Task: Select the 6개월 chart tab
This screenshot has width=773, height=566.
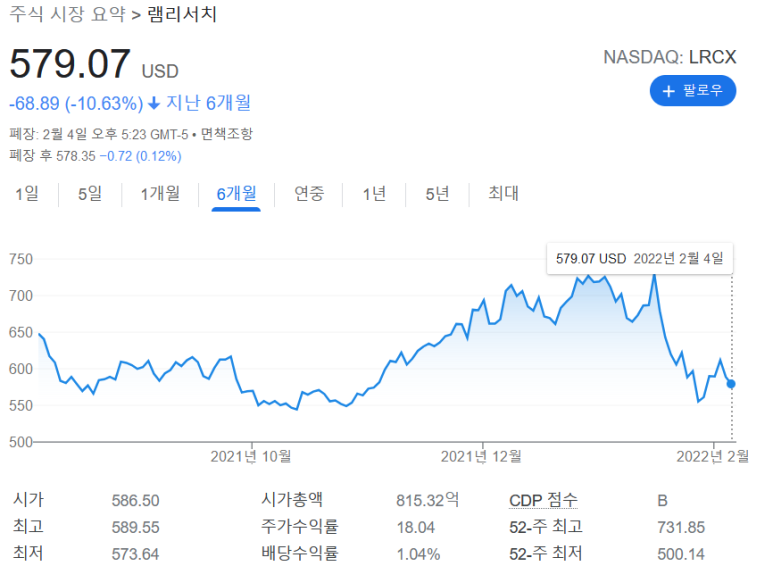Action: [236, 194]
